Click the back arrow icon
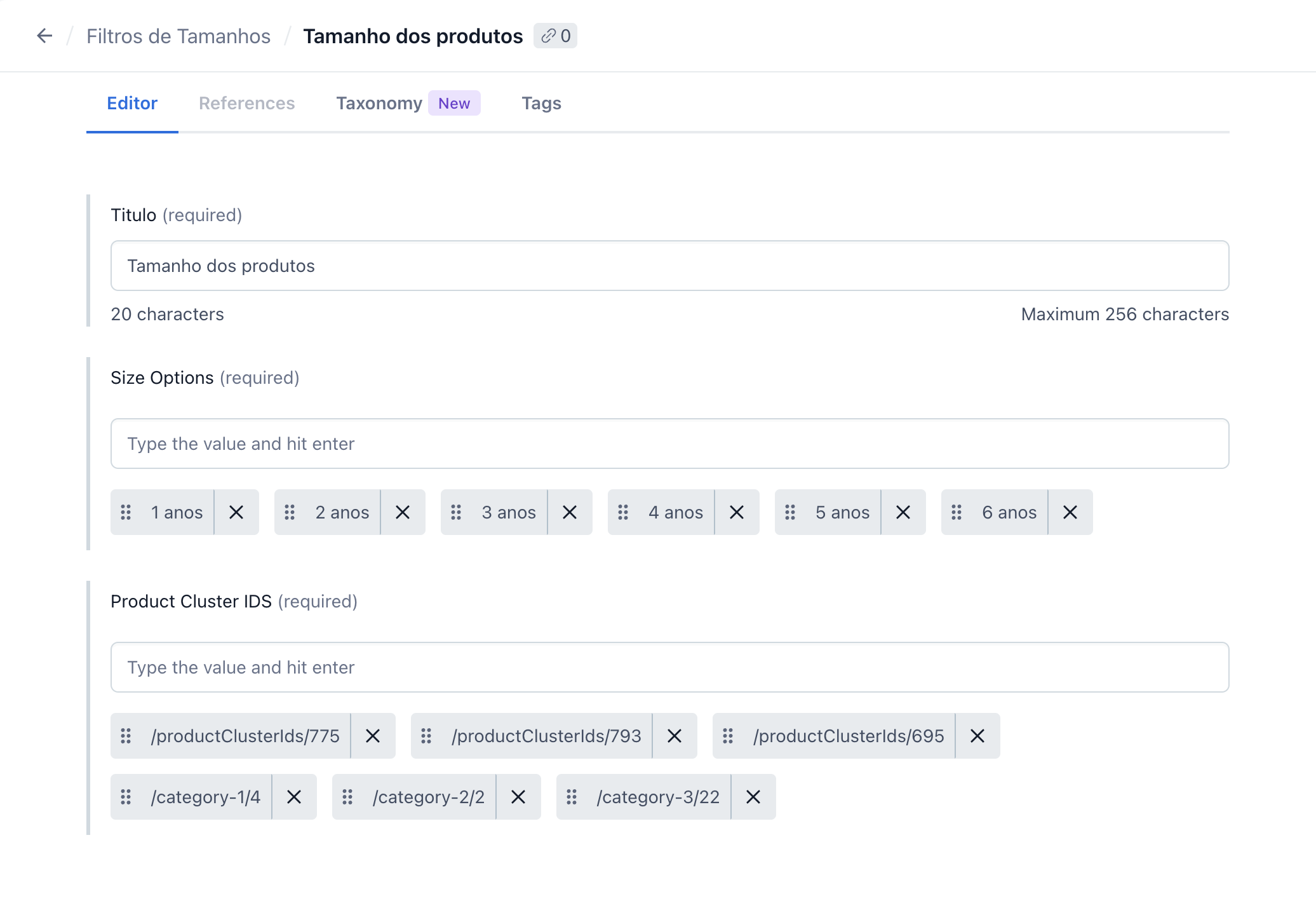Screen dimensions: 1316x915 pos(44,36)
